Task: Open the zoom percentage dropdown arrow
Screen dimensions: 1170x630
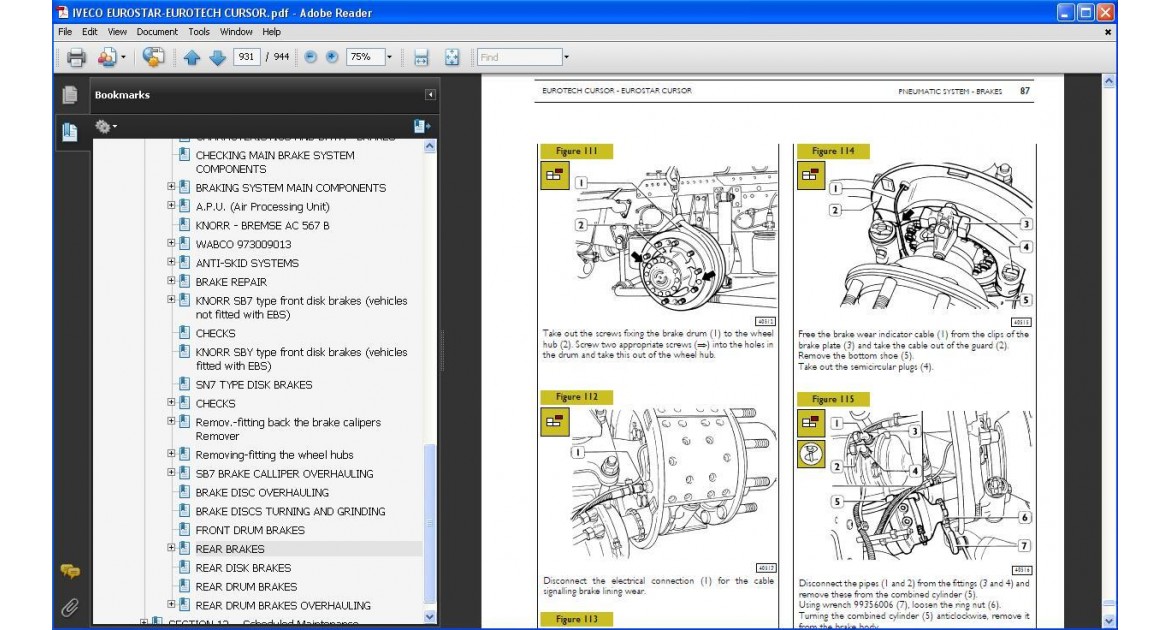Action: point(389,57)
